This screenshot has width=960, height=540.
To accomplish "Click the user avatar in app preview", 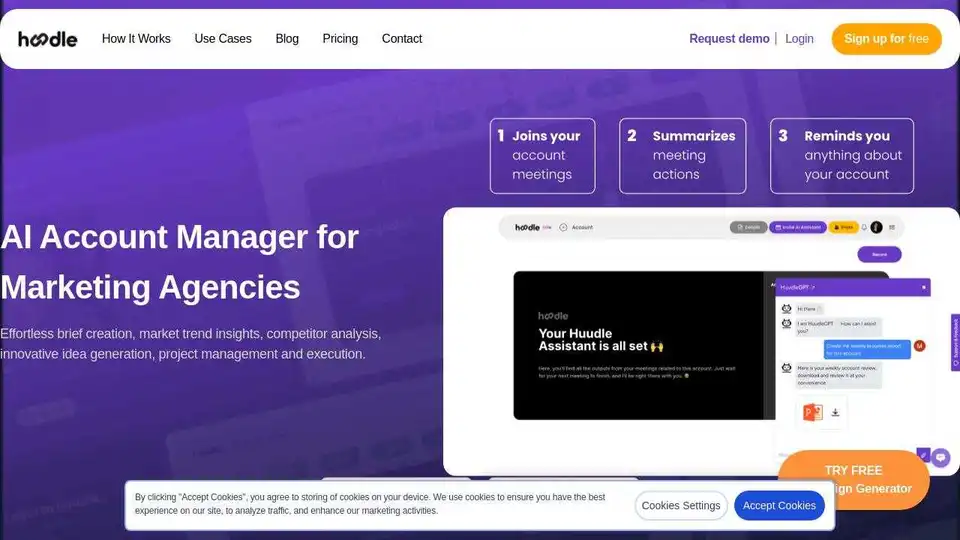I will coord(877,227).
